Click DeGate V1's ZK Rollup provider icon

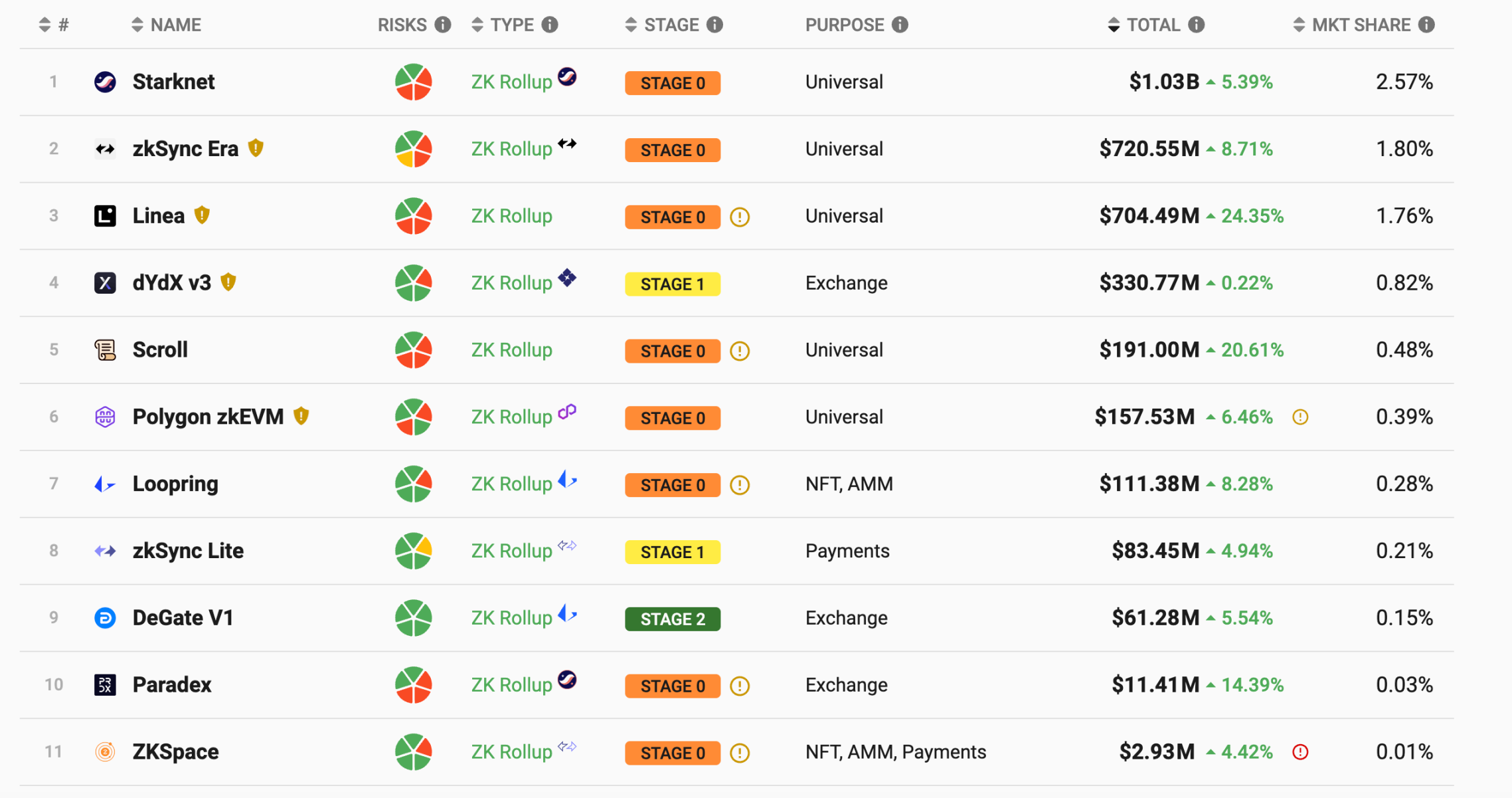click(x=567, y=612)
